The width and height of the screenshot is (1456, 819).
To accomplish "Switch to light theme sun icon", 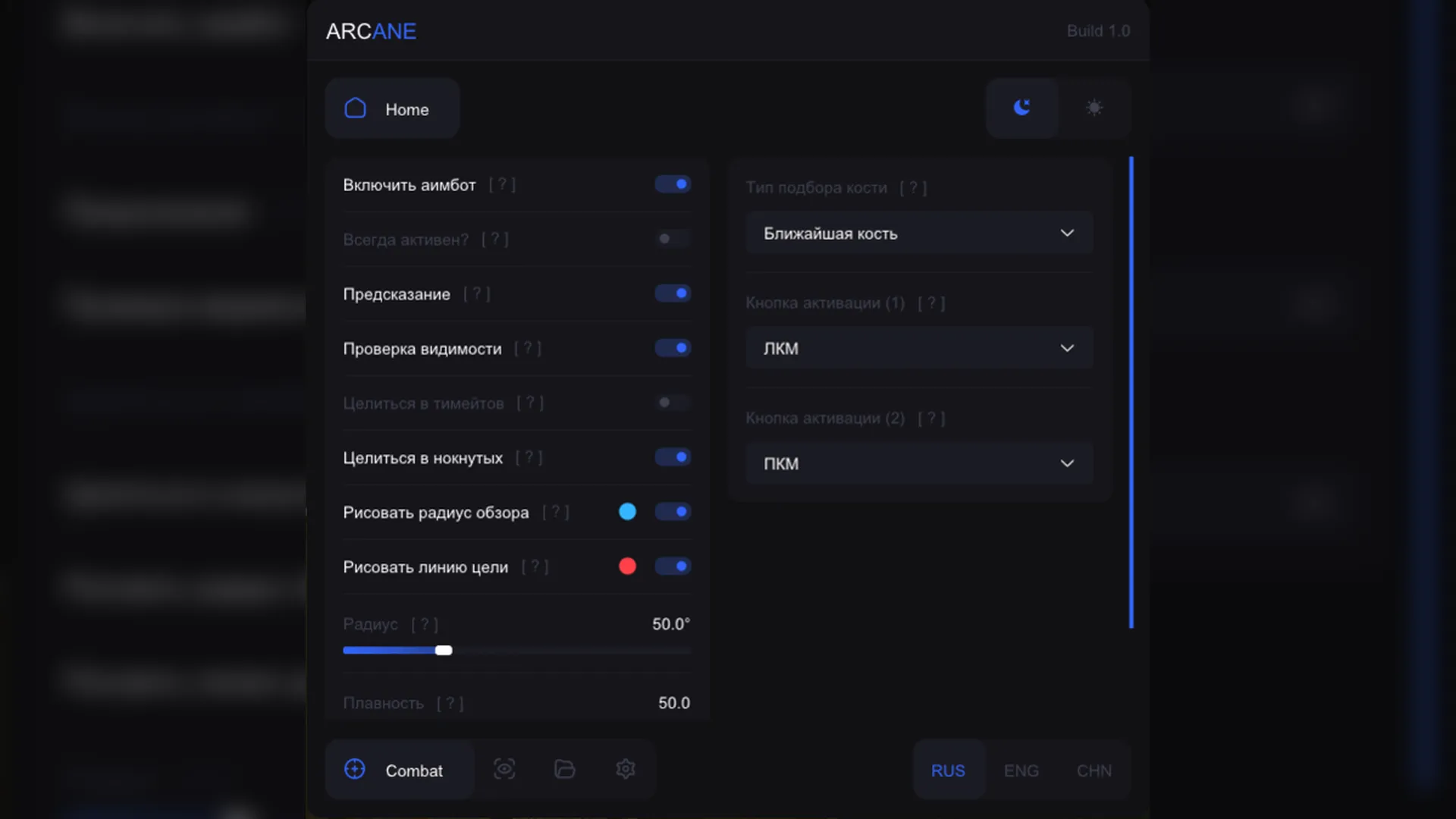I will coord(1094,108).
